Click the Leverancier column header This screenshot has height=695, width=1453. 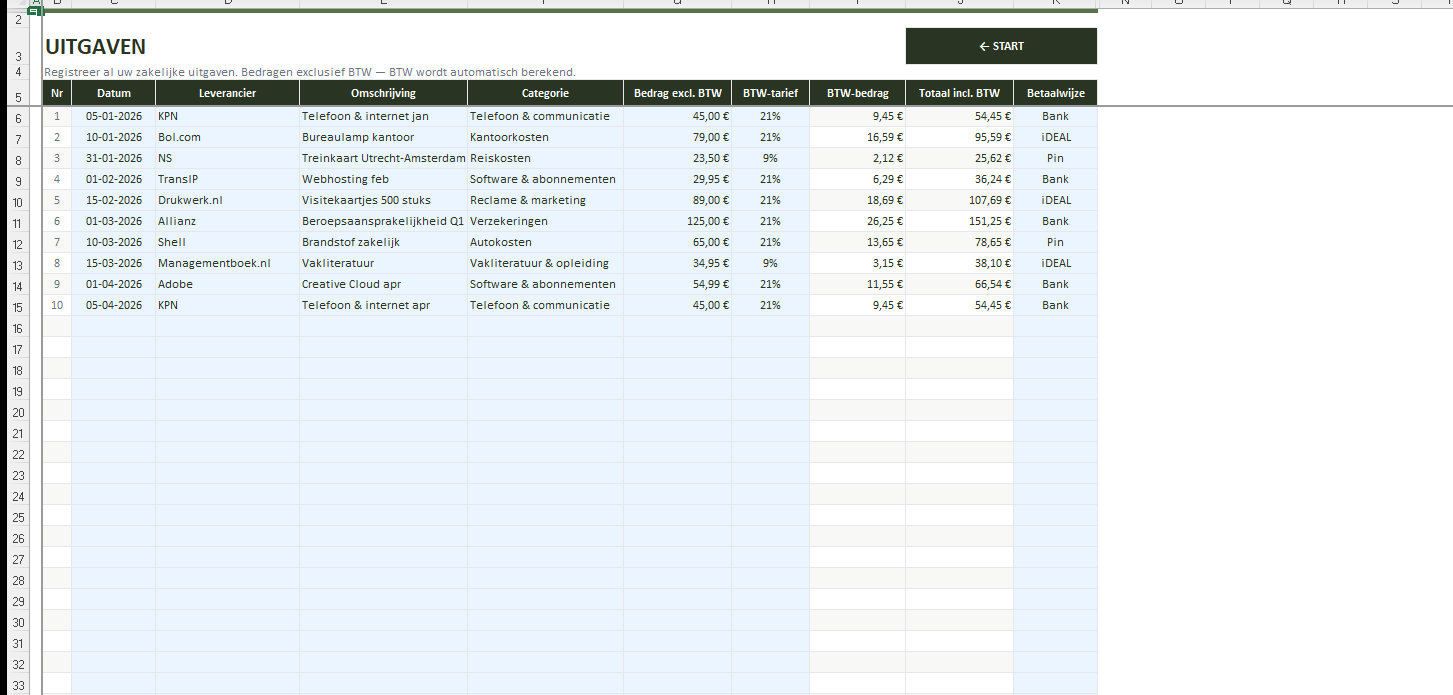227,93
